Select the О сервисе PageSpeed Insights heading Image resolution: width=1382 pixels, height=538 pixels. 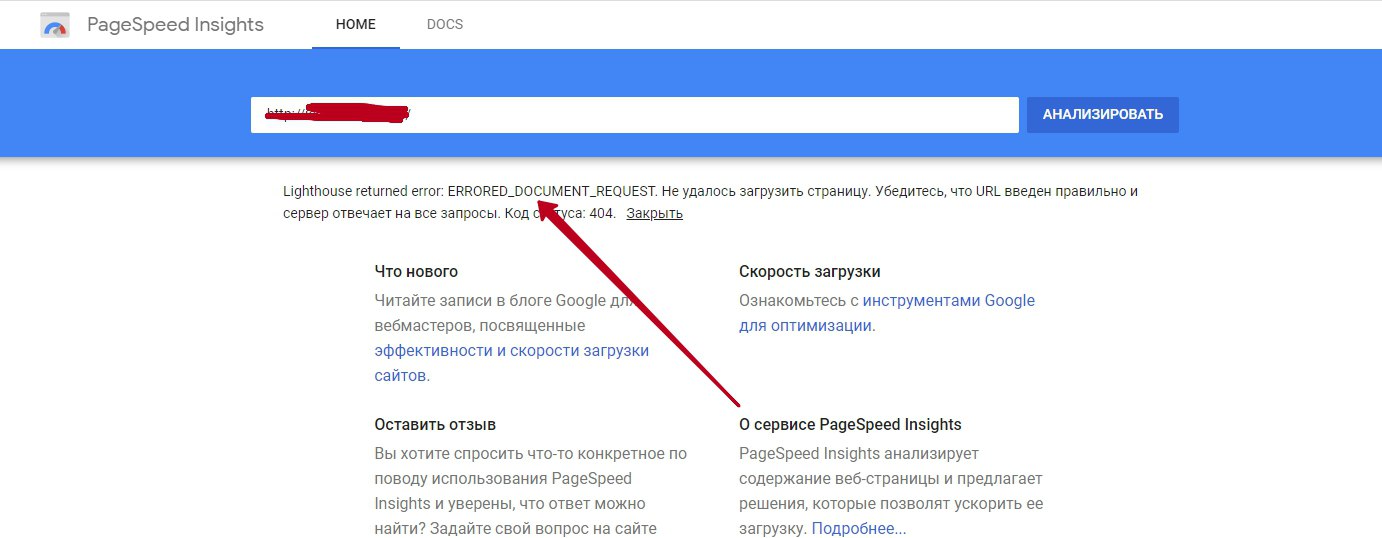(x=850, y=424)
